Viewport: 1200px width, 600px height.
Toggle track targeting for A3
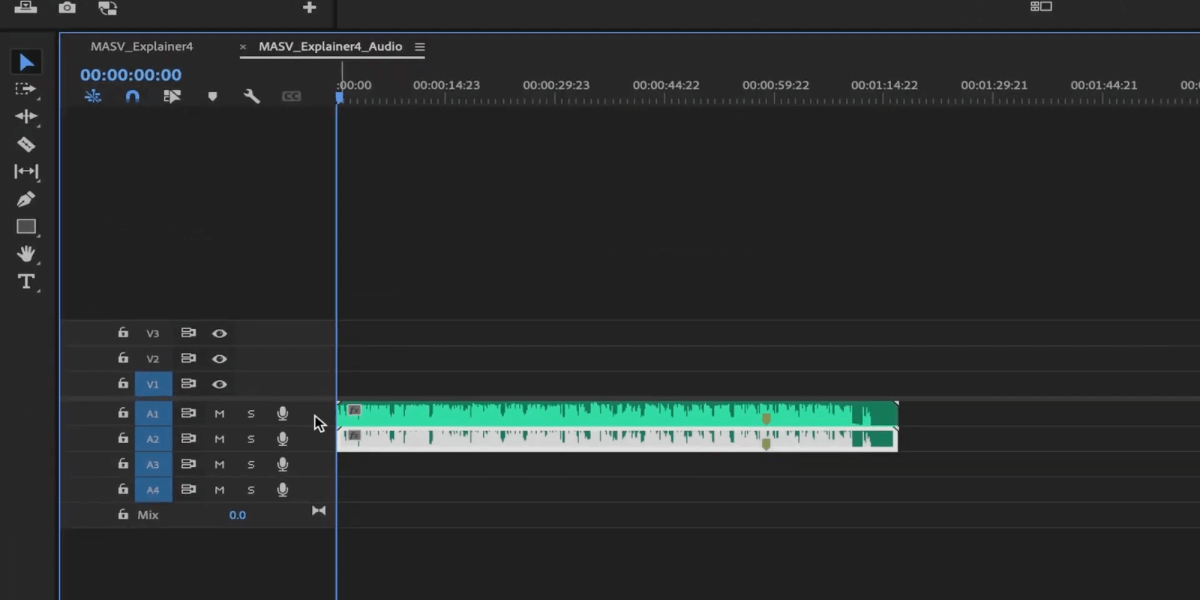pos(153,464)
